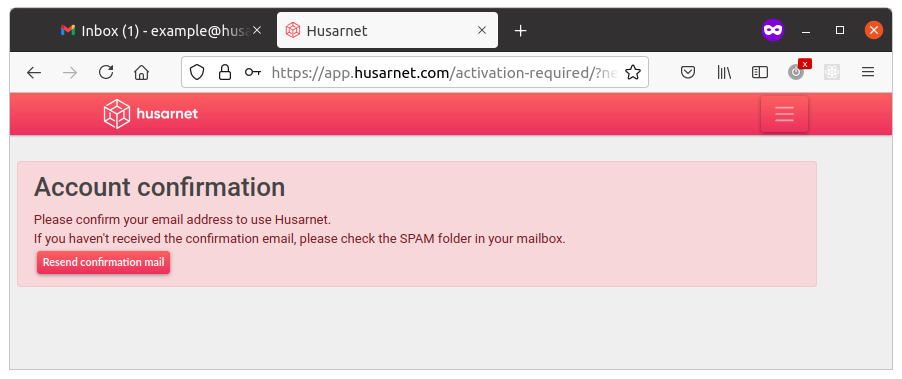Click the browser back arrow
This screenshot has height=379, width=902.
click(x=34, y=72)
